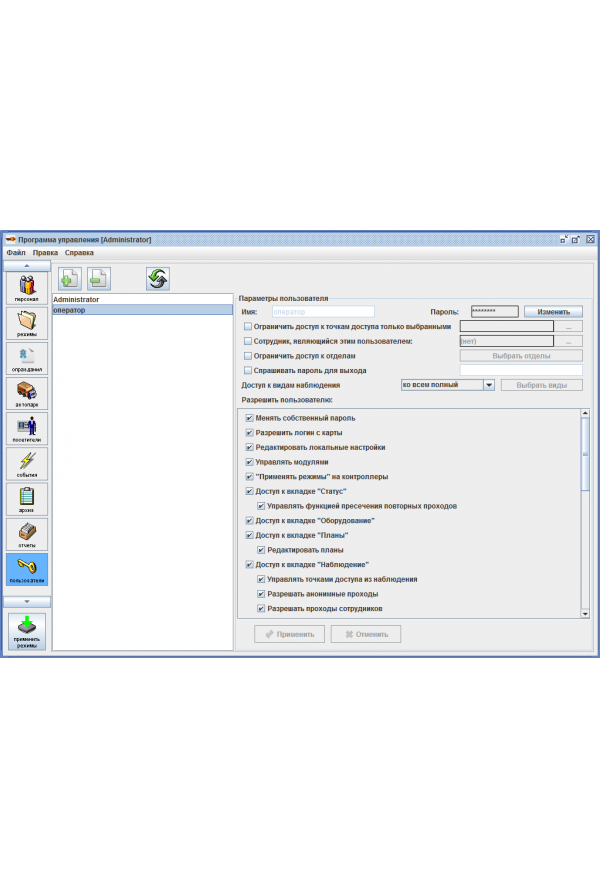This screenshot has height=888, width=600.
Task: Open the события lightning section
Action: click(x=26, y=464)
